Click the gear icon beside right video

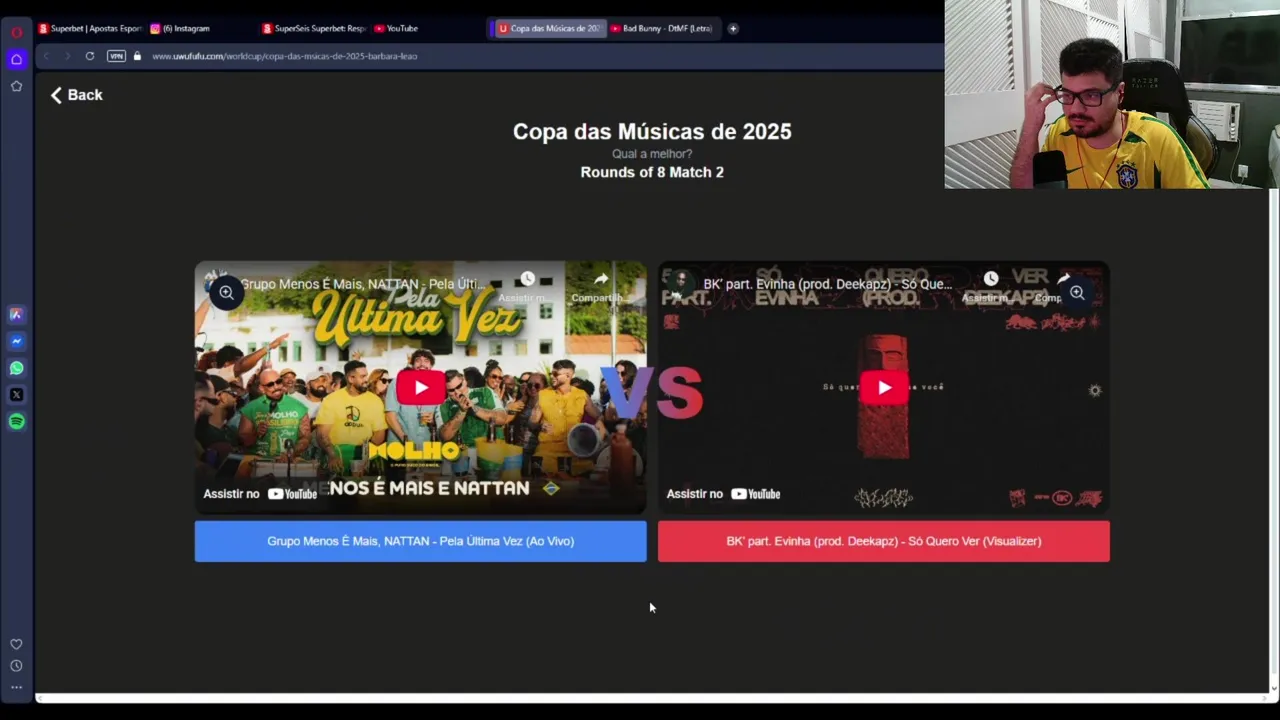[x=1095, y=390]
